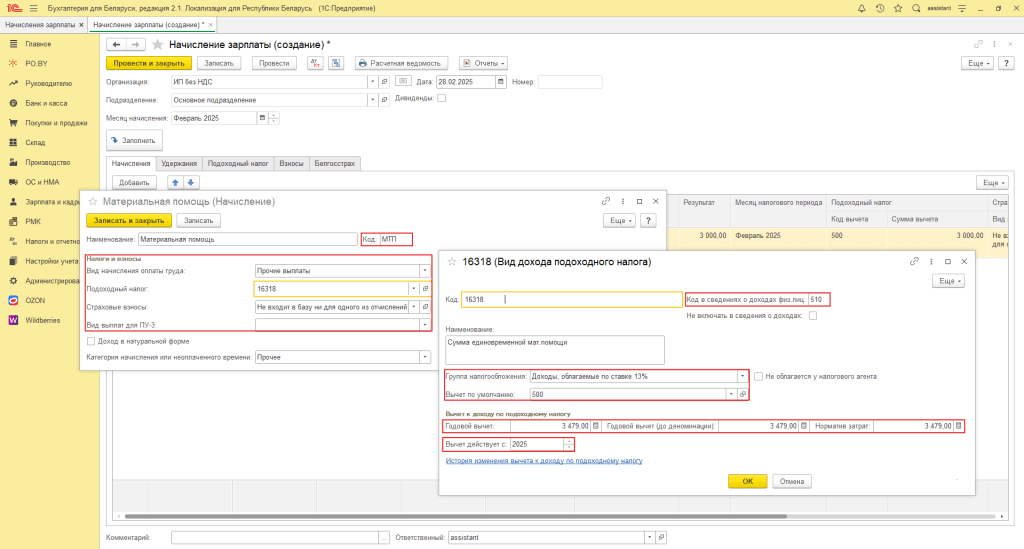Open Производство section

click(48, 162)
